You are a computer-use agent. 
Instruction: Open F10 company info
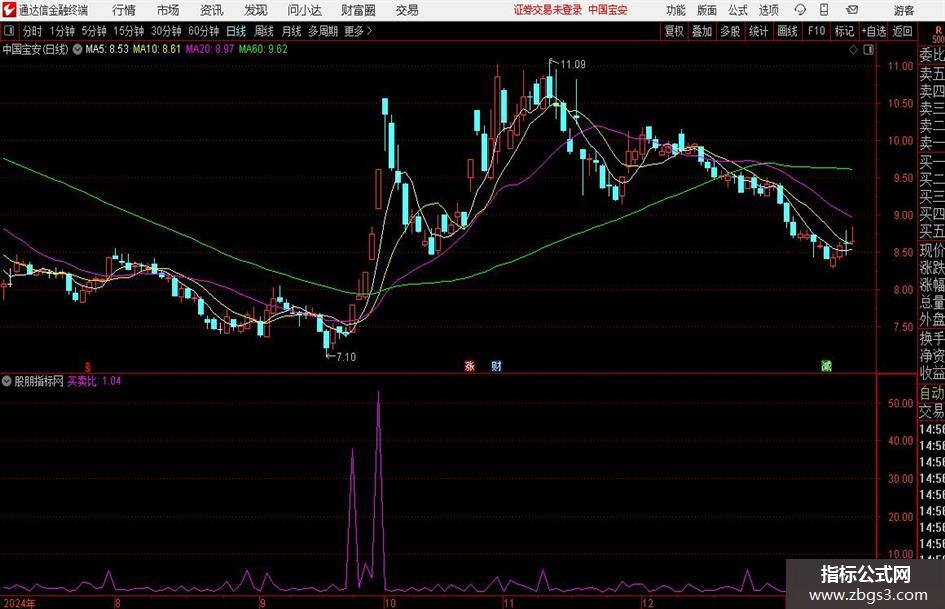point(817,31)
